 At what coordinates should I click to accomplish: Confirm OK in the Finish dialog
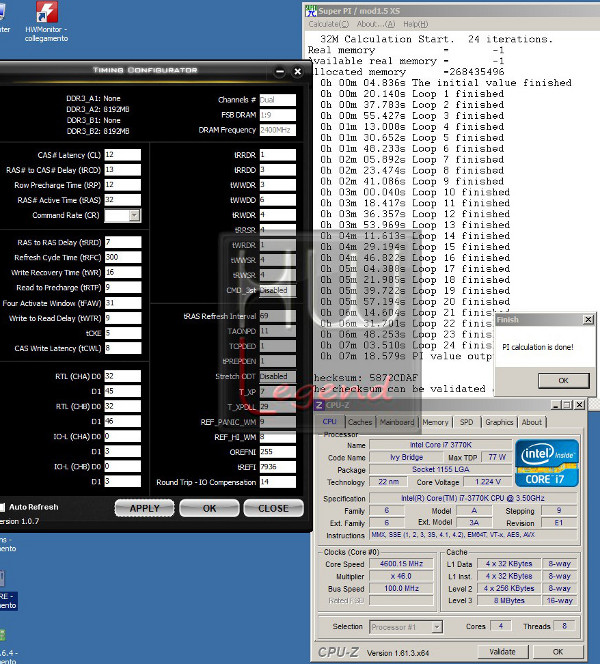coord(564,380)
